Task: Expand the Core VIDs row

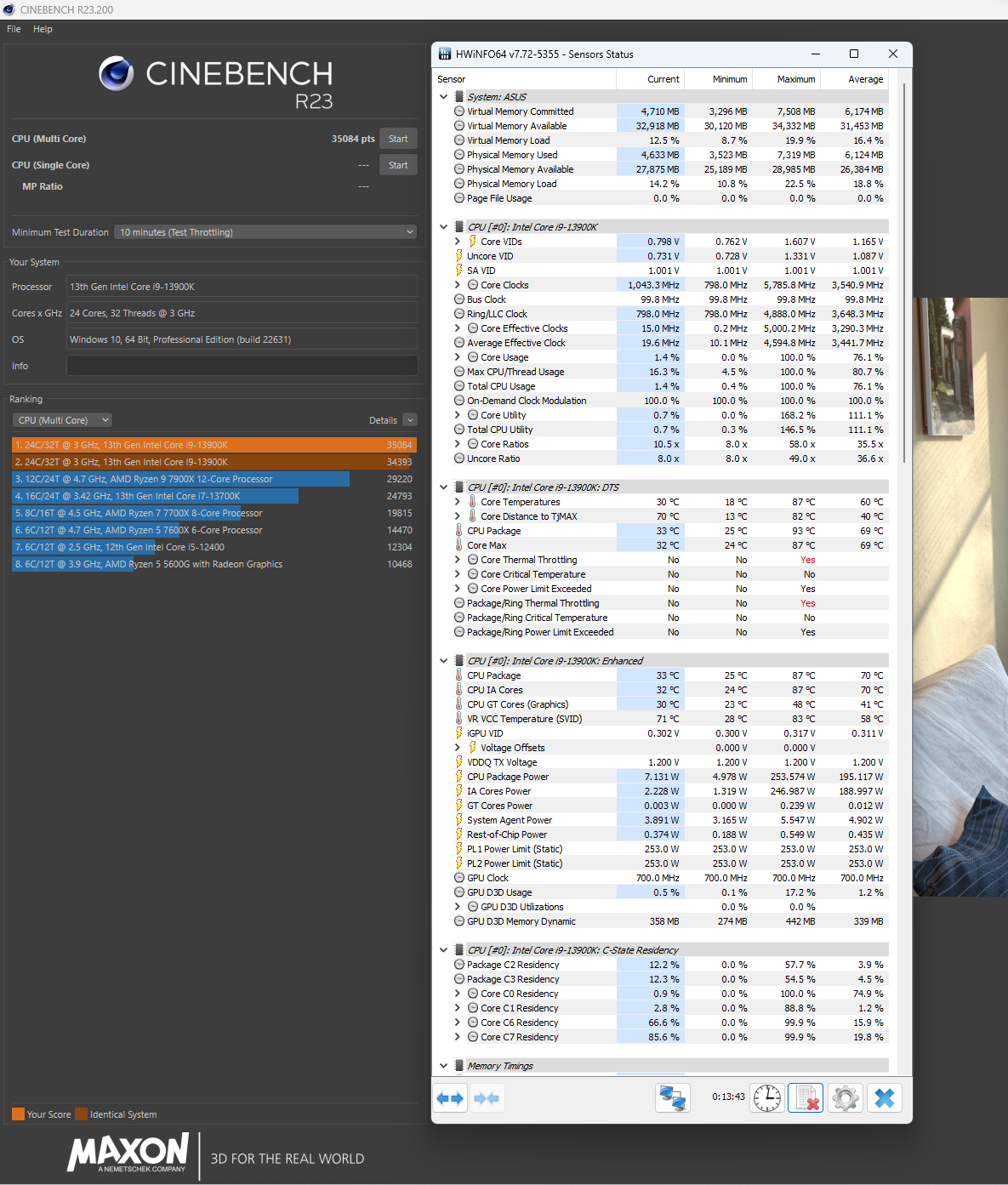Action: 458,242
